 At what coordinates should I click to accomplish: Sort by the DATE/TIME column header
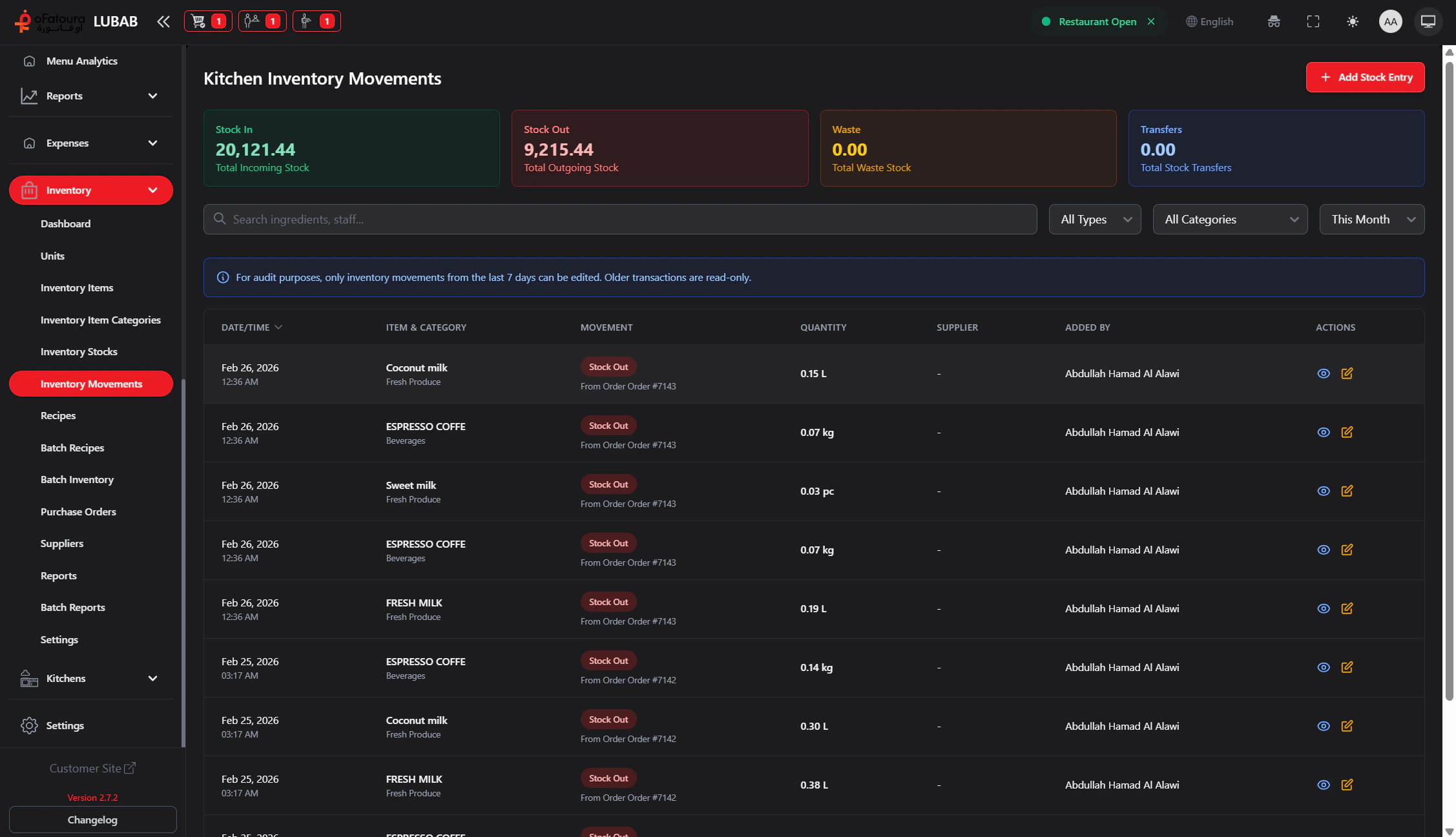pos(251,327)
